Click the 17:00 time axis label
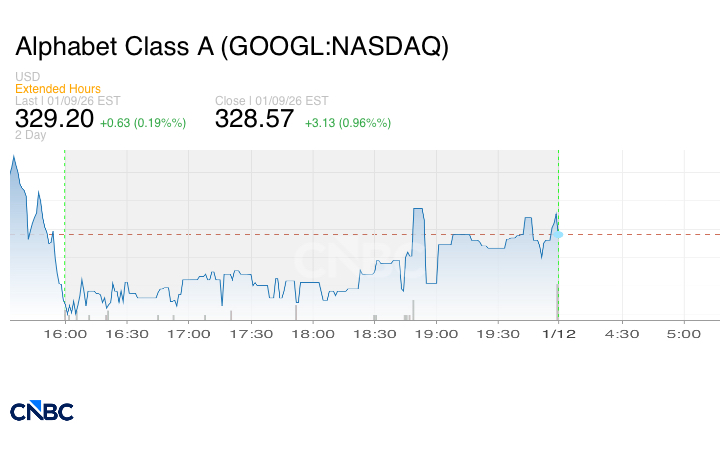720x450 pixels. pyautogui.click(x=189, y=334)
